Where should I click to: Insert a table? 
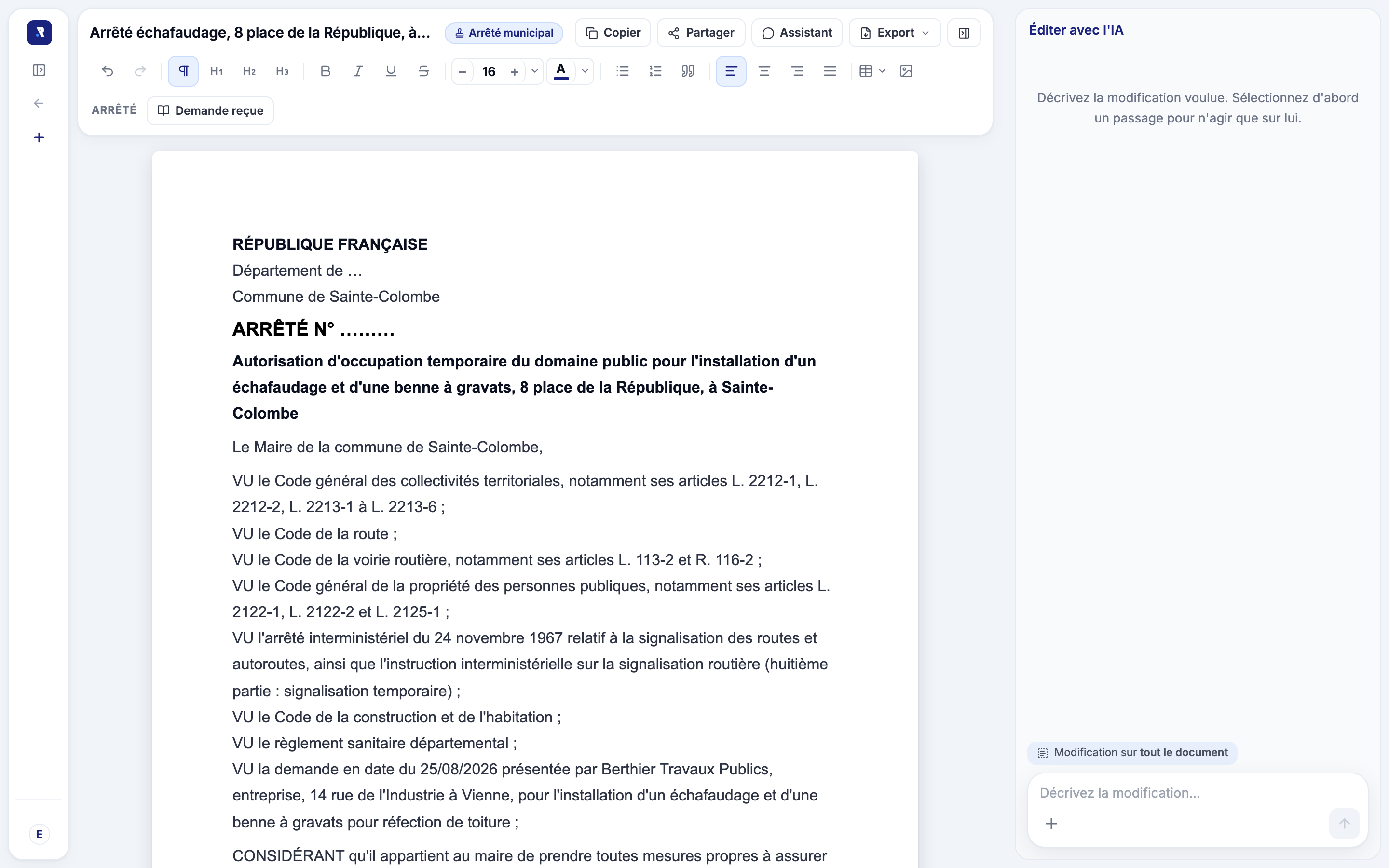(x=866, y=71)
